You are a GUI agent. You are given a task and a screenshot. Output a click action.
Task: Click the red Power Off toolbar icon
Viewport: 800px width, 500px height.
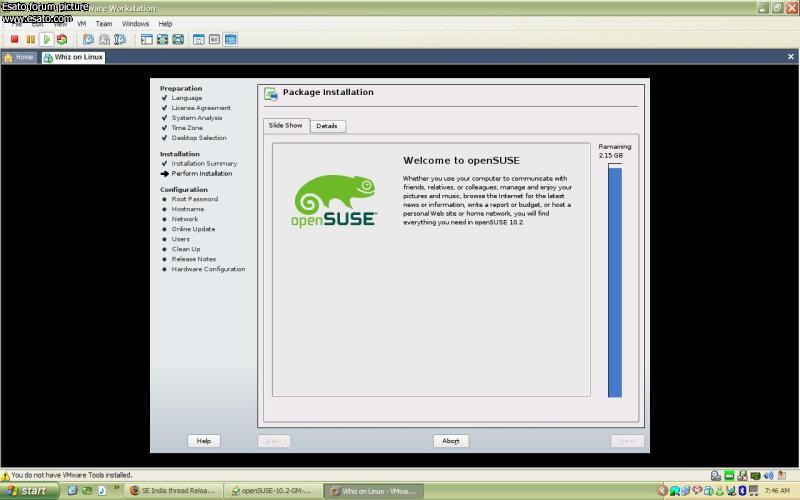tap(14, 39)
